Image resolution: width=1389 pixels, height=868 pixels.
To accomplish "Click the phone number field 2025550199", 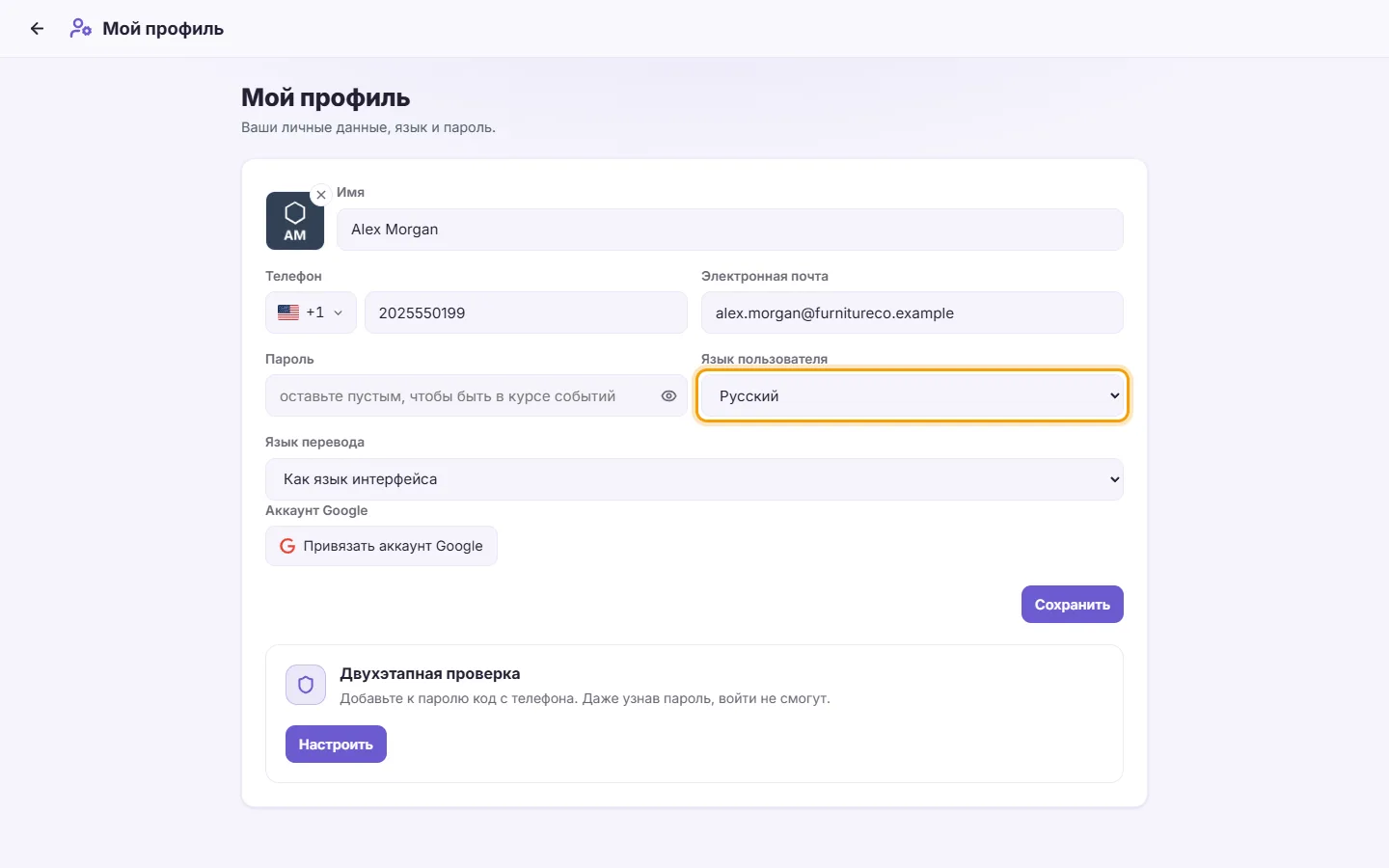I will (526, 312).
